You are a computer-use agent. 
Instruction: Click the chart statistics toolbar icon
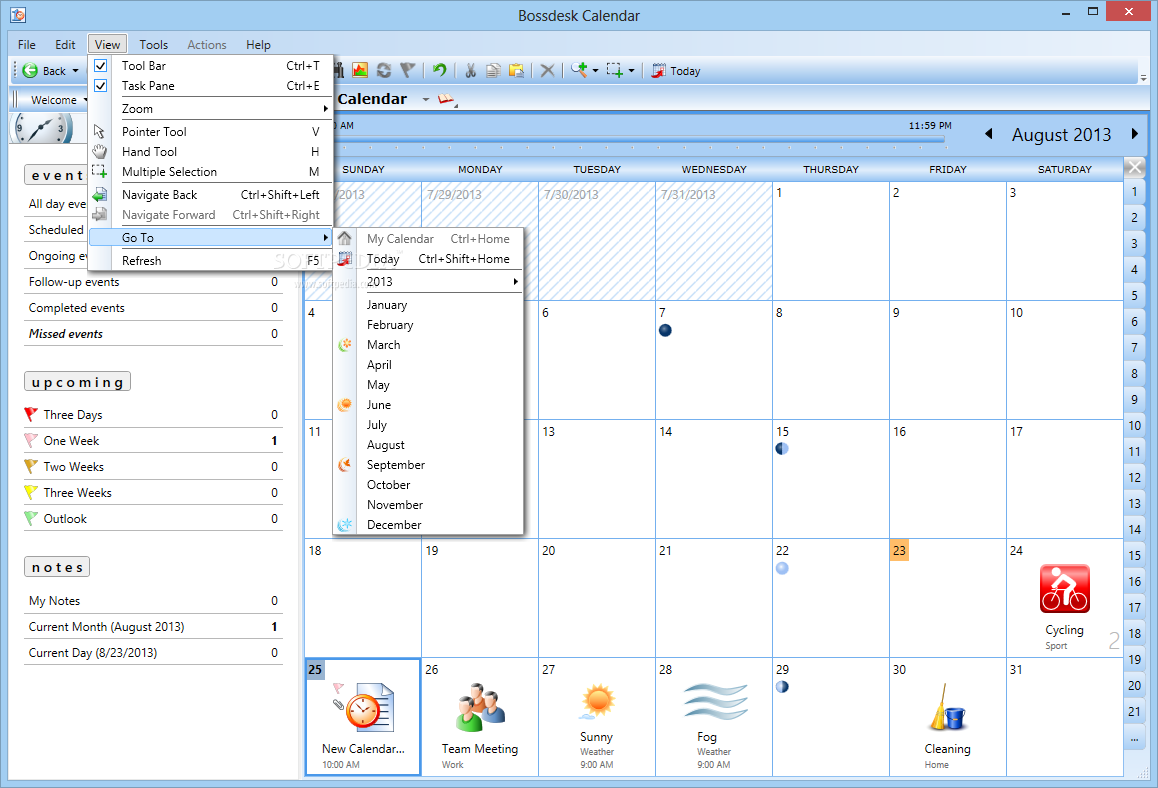tap(360, 70)
